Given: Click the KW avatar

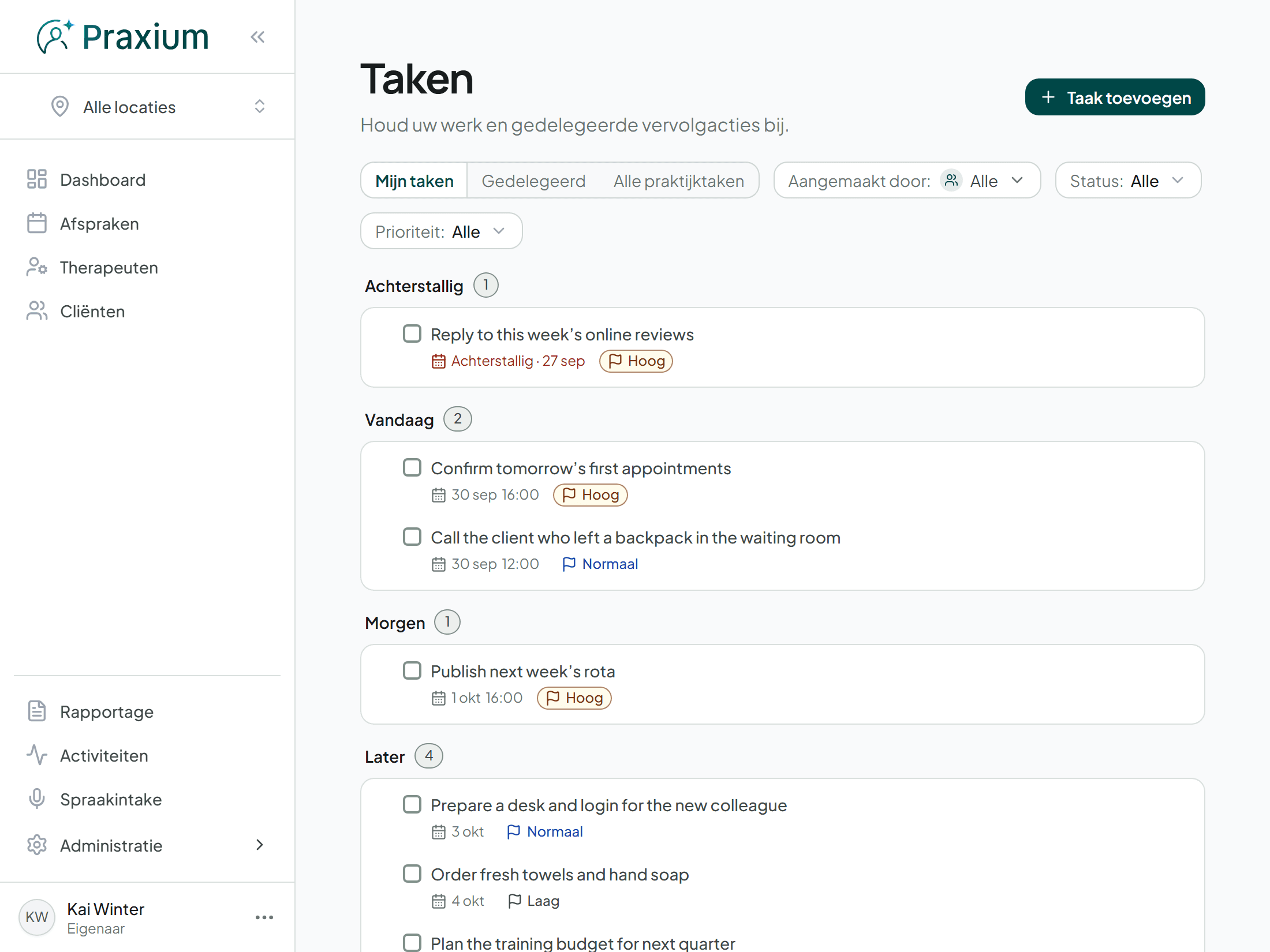Looking at the screenshot, I should click(x=37, y=917).
